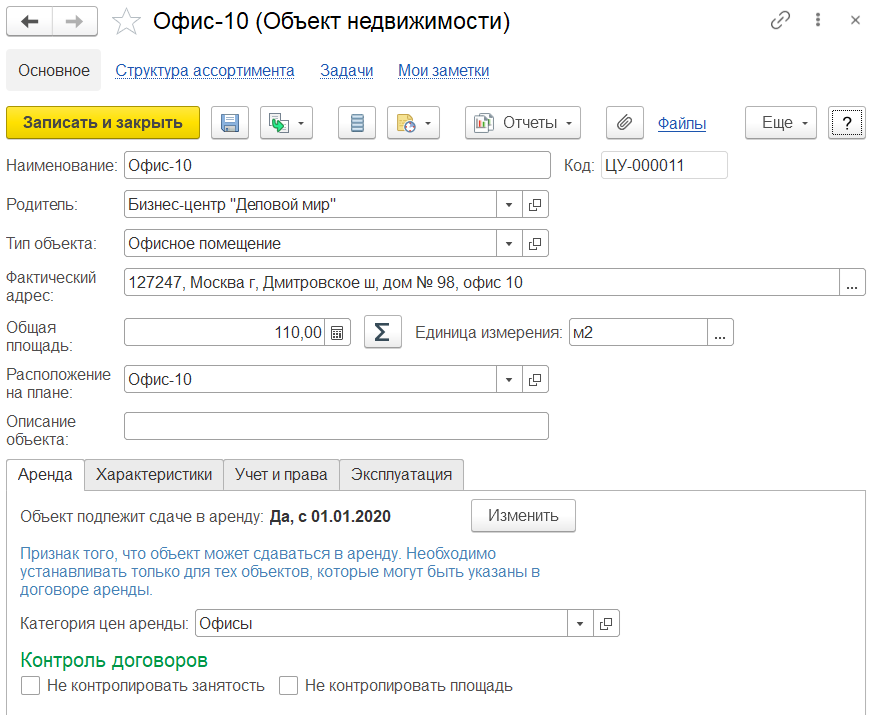
Task: Switch to the Характеристики tab
Action: point(154,475)
